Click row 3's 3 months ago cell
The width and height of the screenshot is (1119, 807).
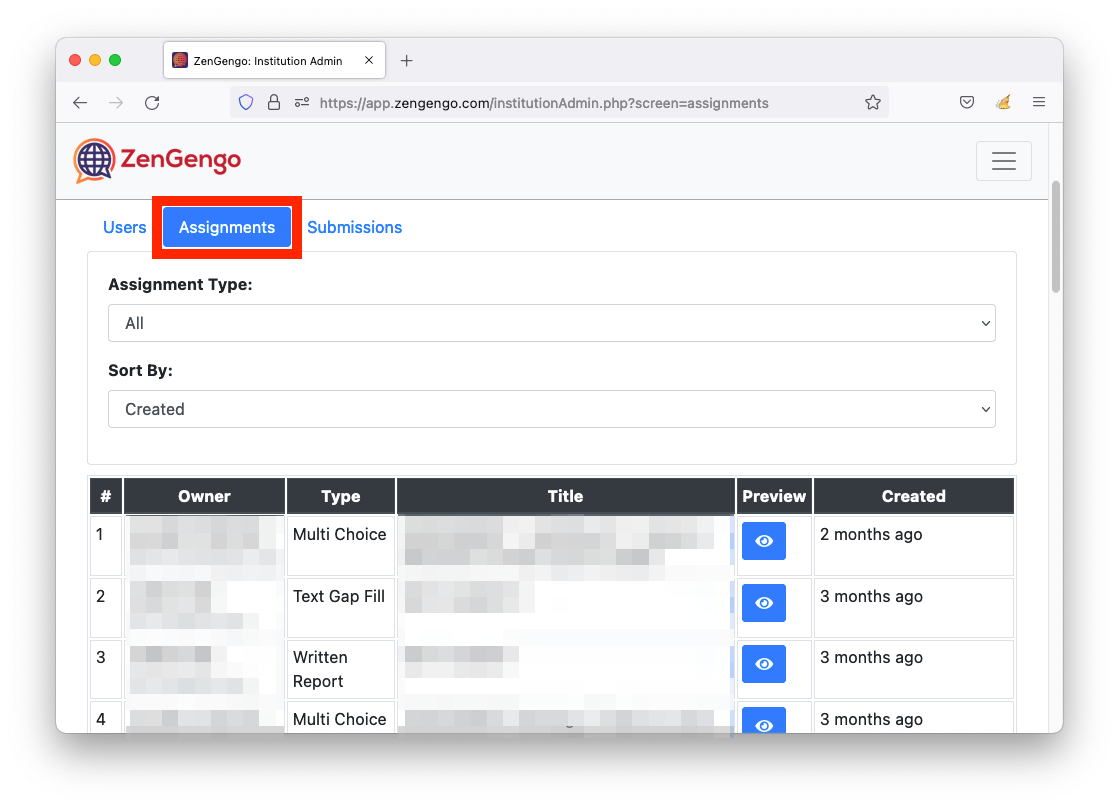tap(913, 669)
